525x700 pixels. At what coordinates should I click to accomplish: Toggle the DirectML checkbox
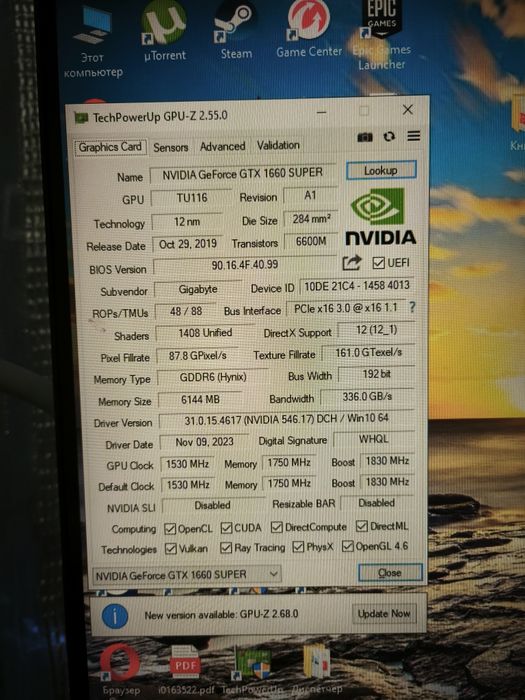point(362,526)
